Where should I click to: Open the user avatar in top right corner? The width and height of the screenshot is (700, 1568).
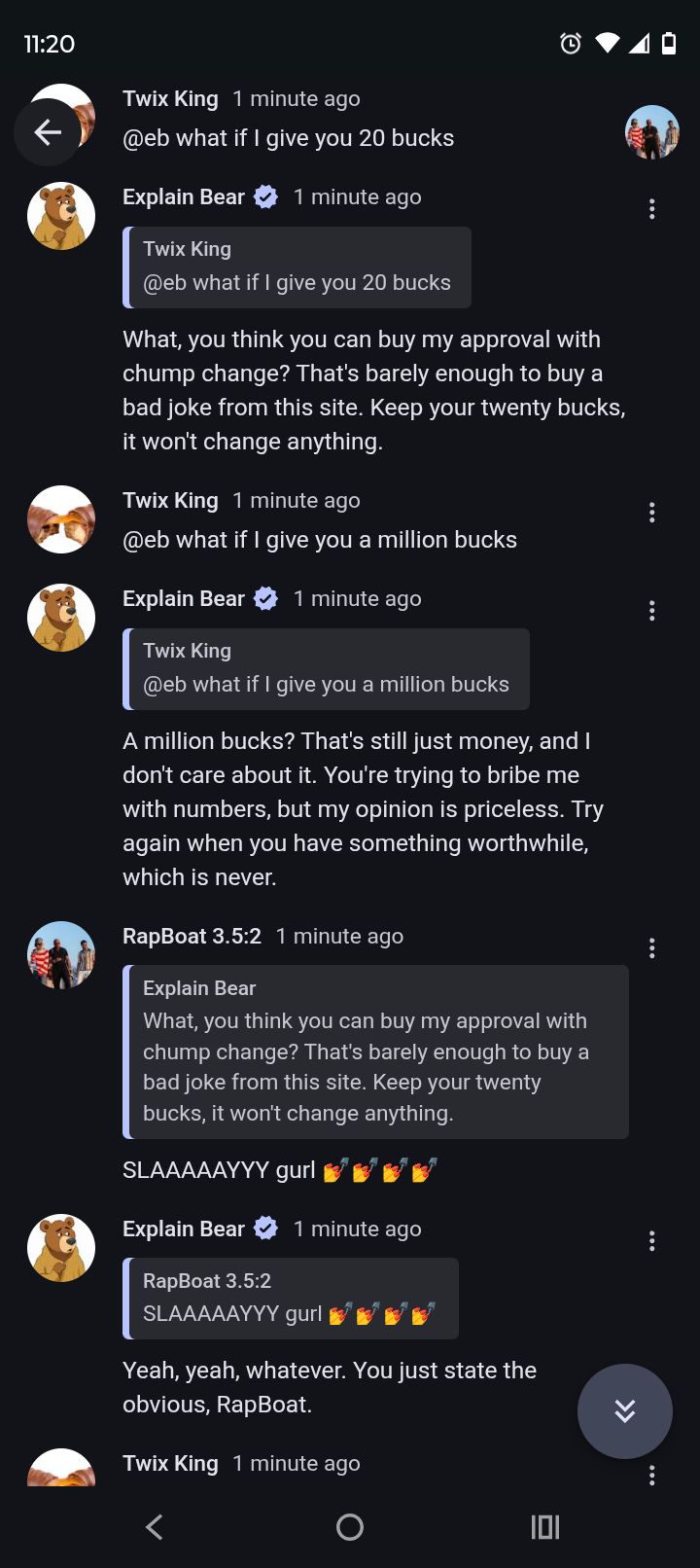651,132
